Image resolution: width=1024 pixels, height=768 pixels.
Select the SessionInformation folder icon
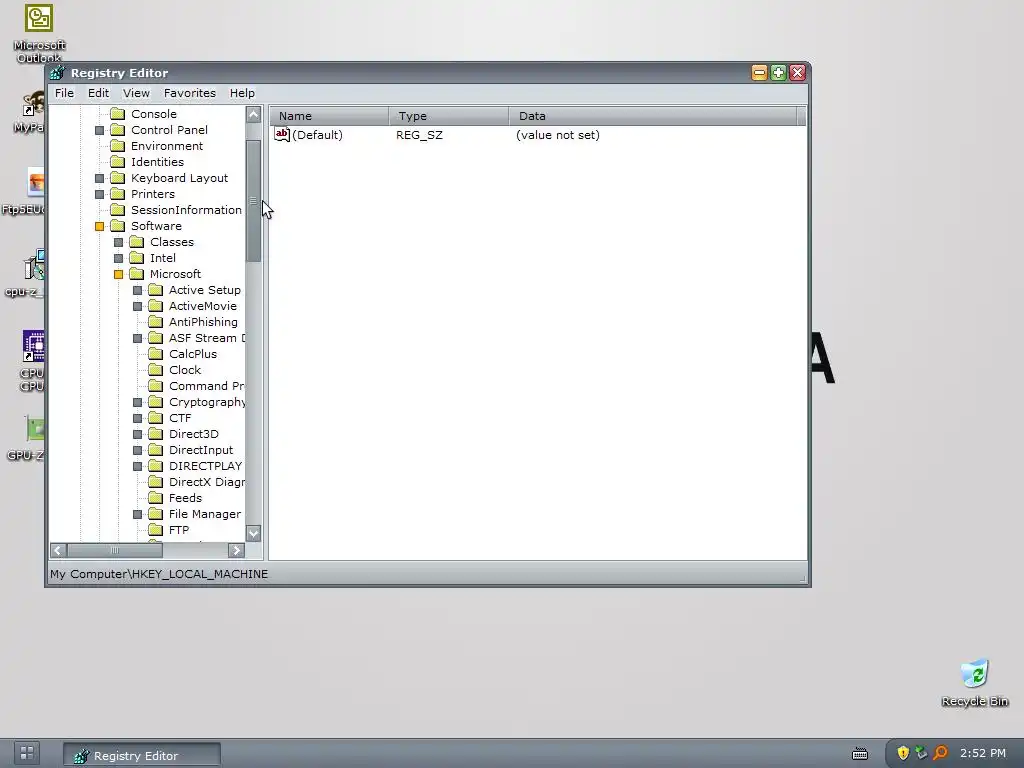118,210
